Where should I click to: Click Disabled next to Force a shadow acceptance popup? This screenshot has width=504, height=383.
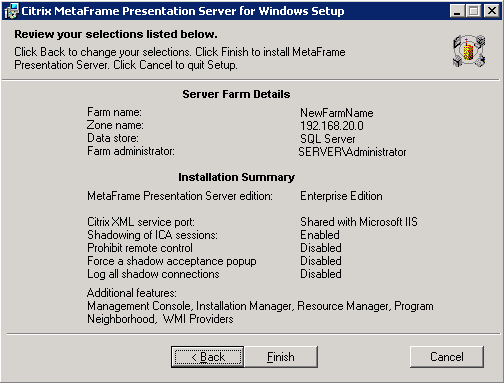[x=321, y=261]
